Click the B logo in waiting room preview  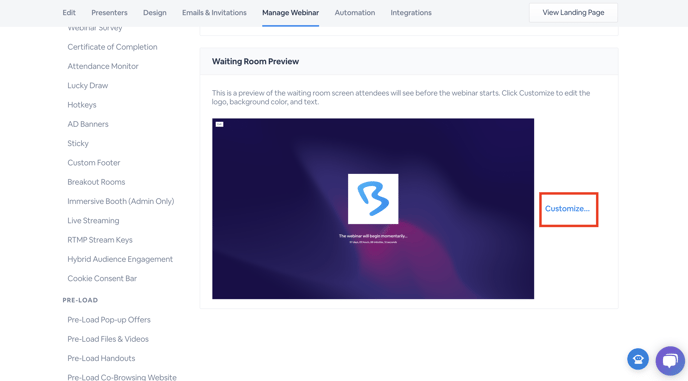tap(373, 199)
